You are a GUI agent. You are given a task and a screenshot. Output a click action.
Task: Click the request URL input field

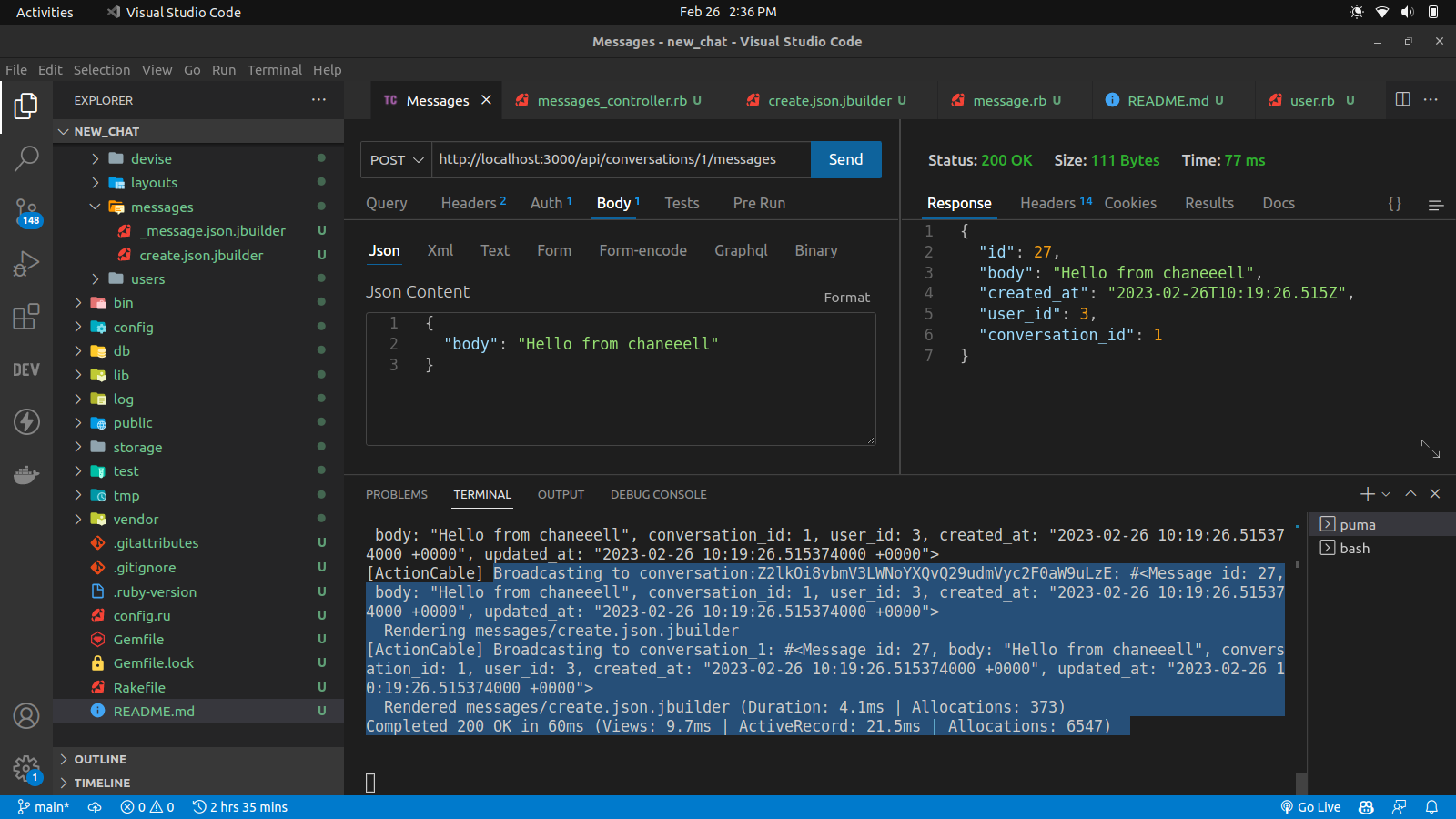621,159
